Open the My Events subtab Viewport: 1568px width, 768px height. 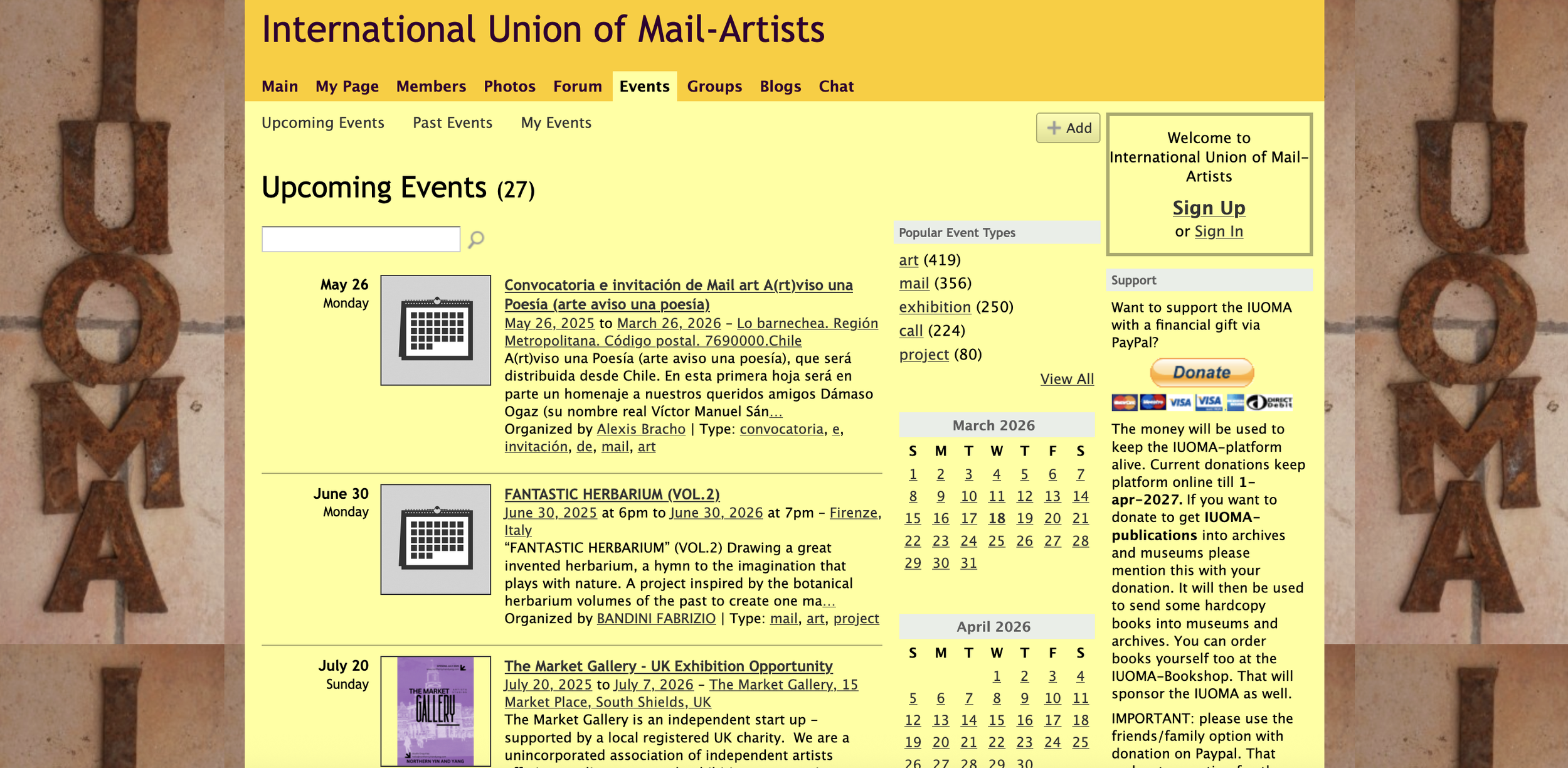(x=556, y=123)
